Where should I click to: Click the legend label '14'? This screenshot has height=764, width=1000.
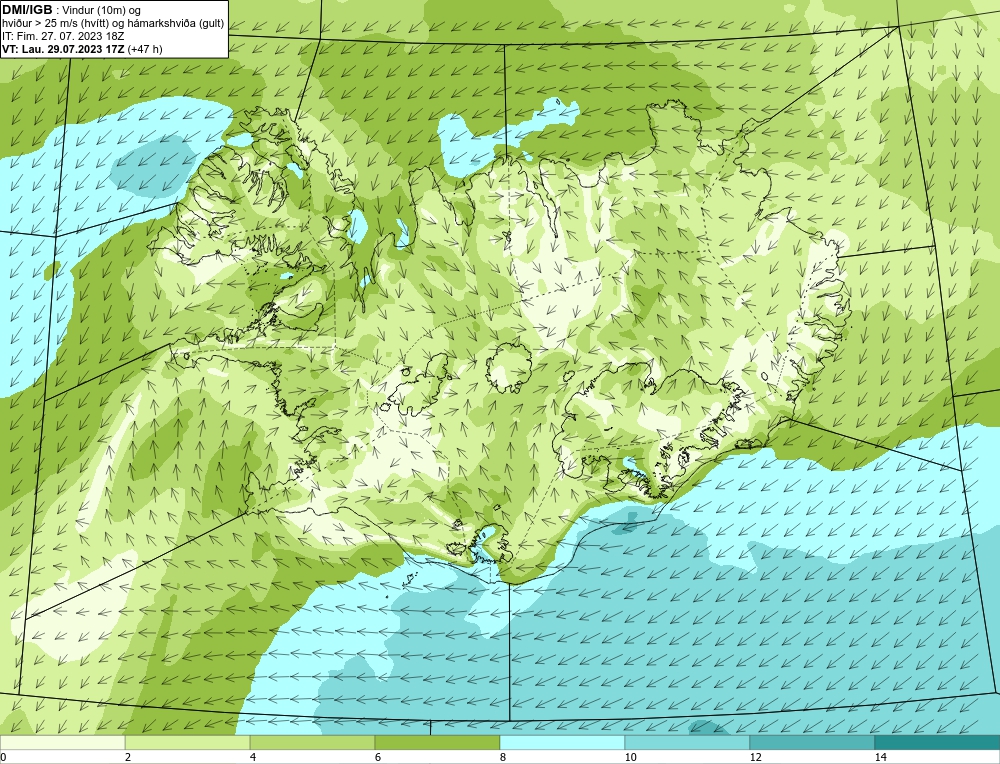point(881,757)
